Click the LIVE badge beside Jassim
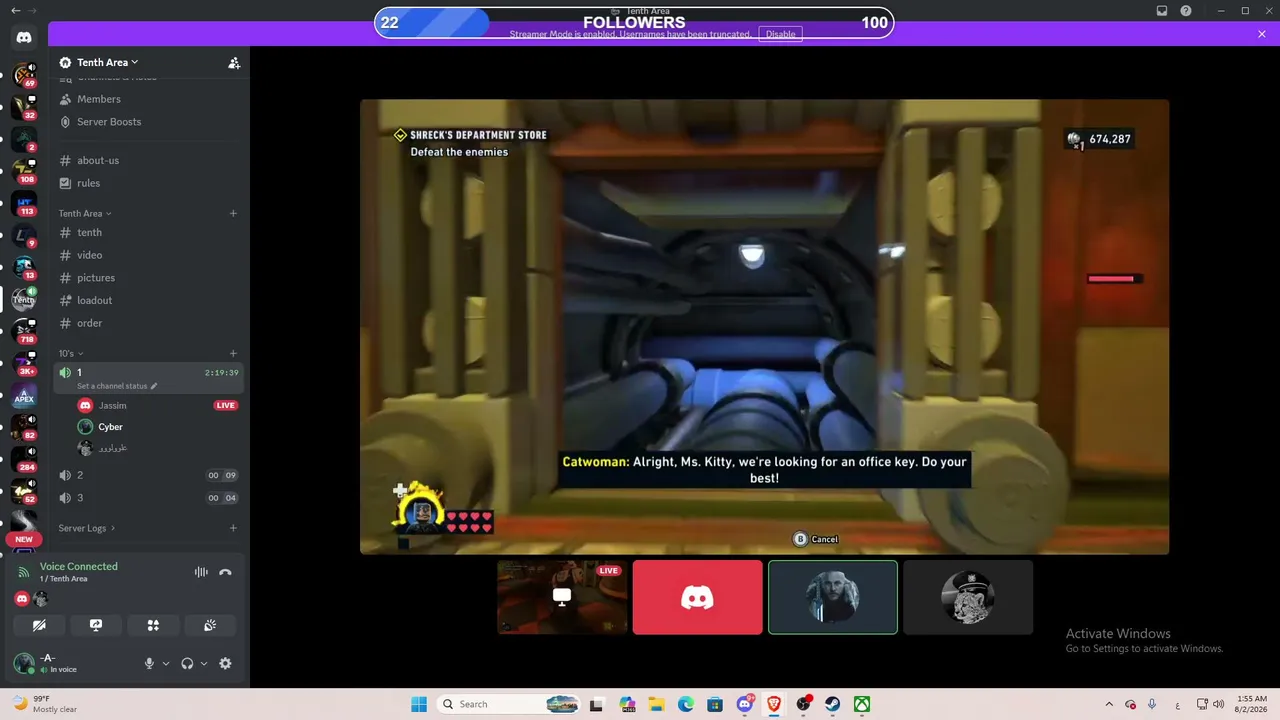 [x=225, y=405]
